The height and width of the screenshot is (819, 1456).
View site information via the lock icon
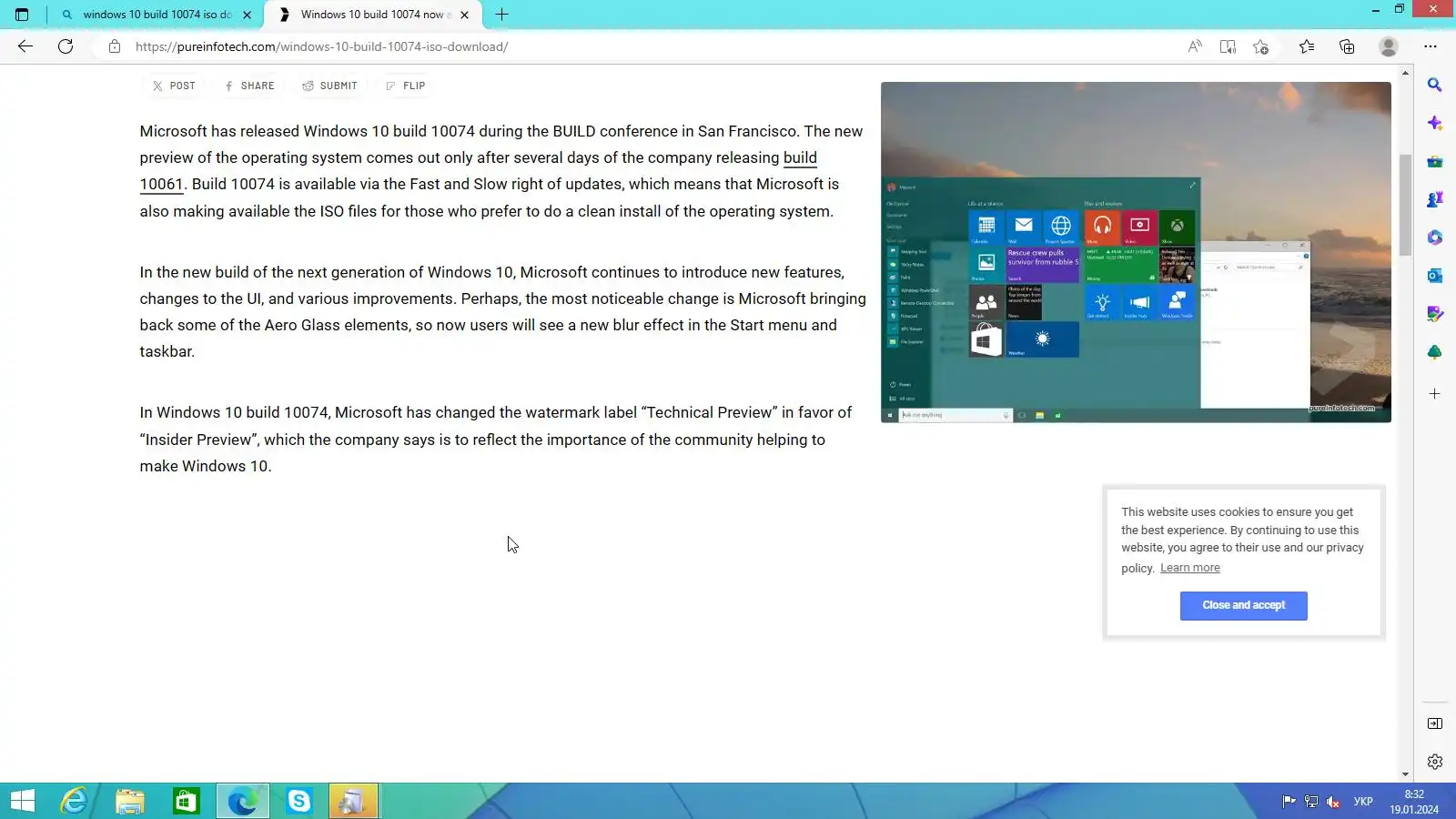[115, 46]
